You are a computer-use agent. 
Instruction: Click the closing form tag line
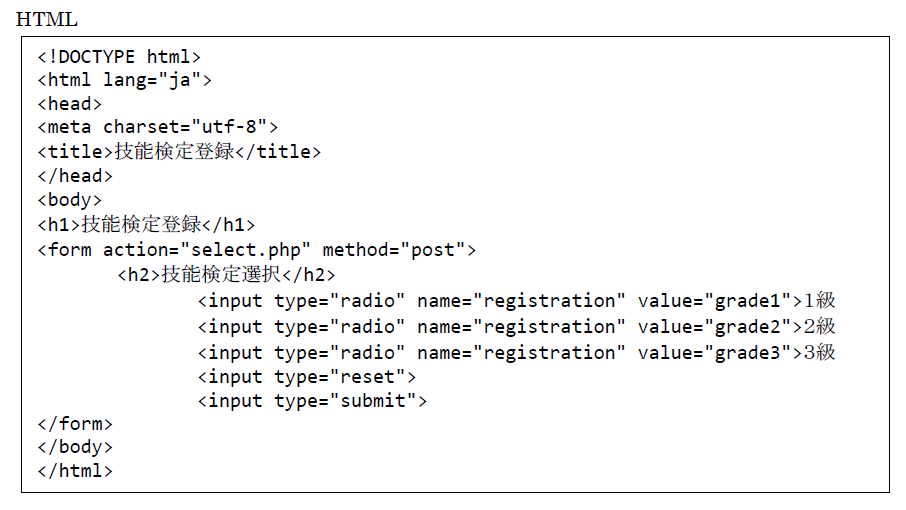[x=75, y=424]
